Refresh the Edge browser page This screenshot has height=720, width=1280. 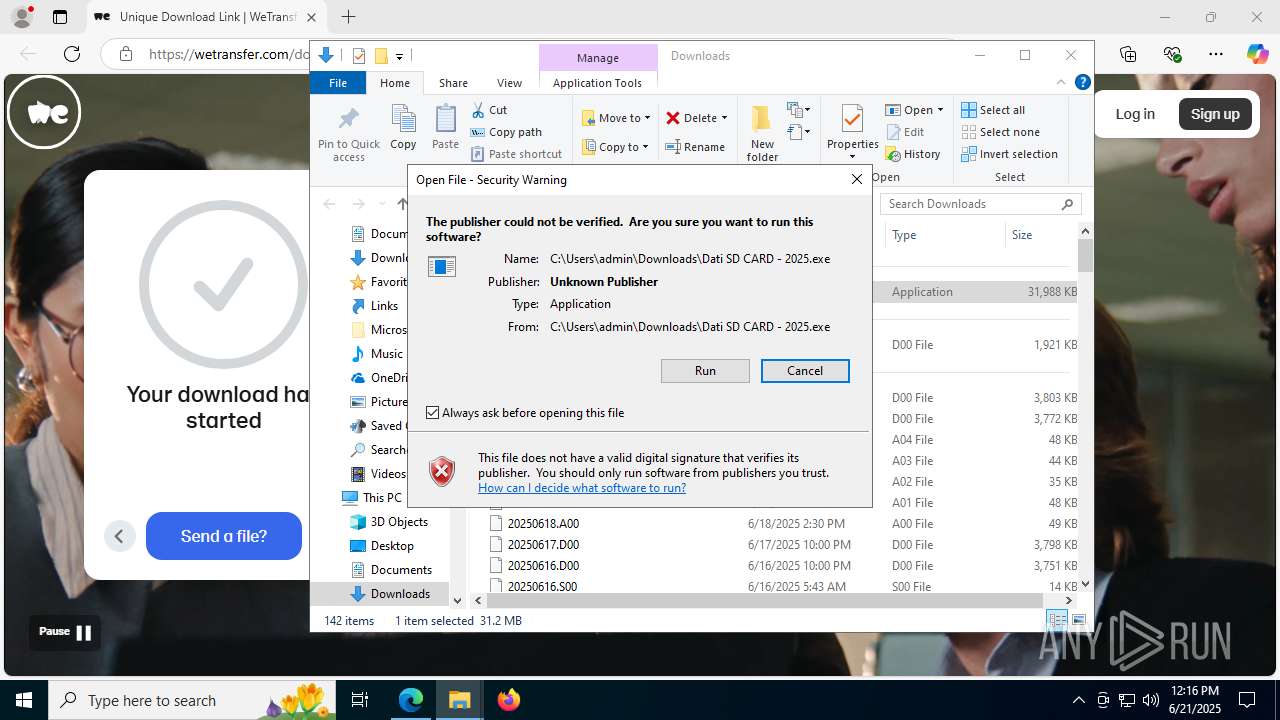pyautogui.click(x=71, y=54)
